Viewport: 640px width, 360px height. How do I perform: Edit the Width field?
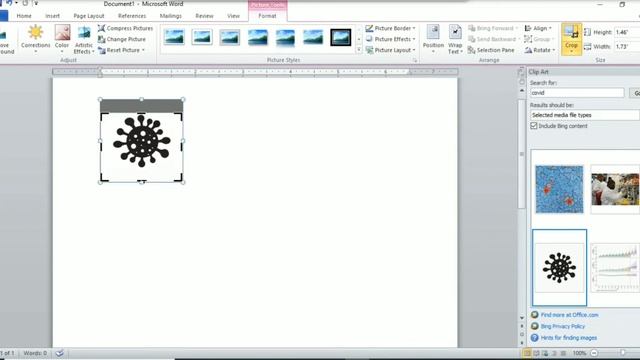tap(627, 47)
